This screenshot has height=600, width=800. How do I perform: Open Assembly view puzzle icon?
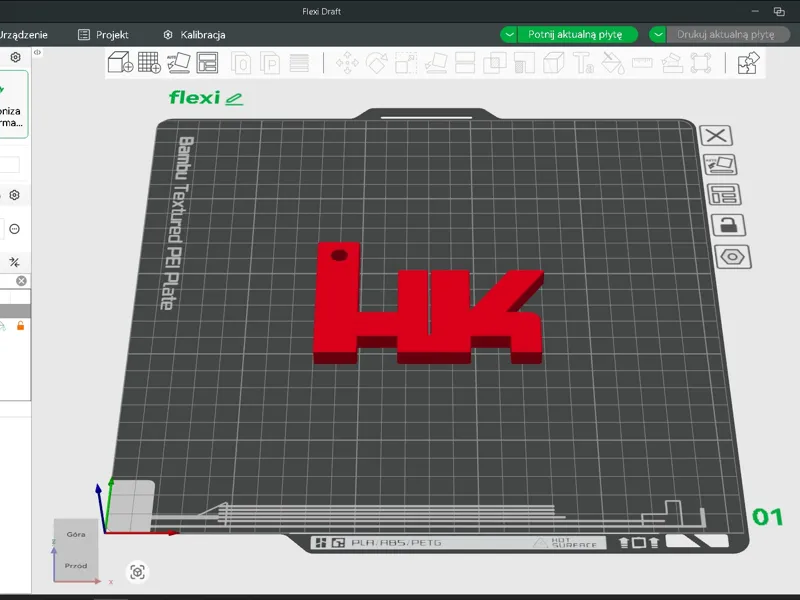[748, 63]
